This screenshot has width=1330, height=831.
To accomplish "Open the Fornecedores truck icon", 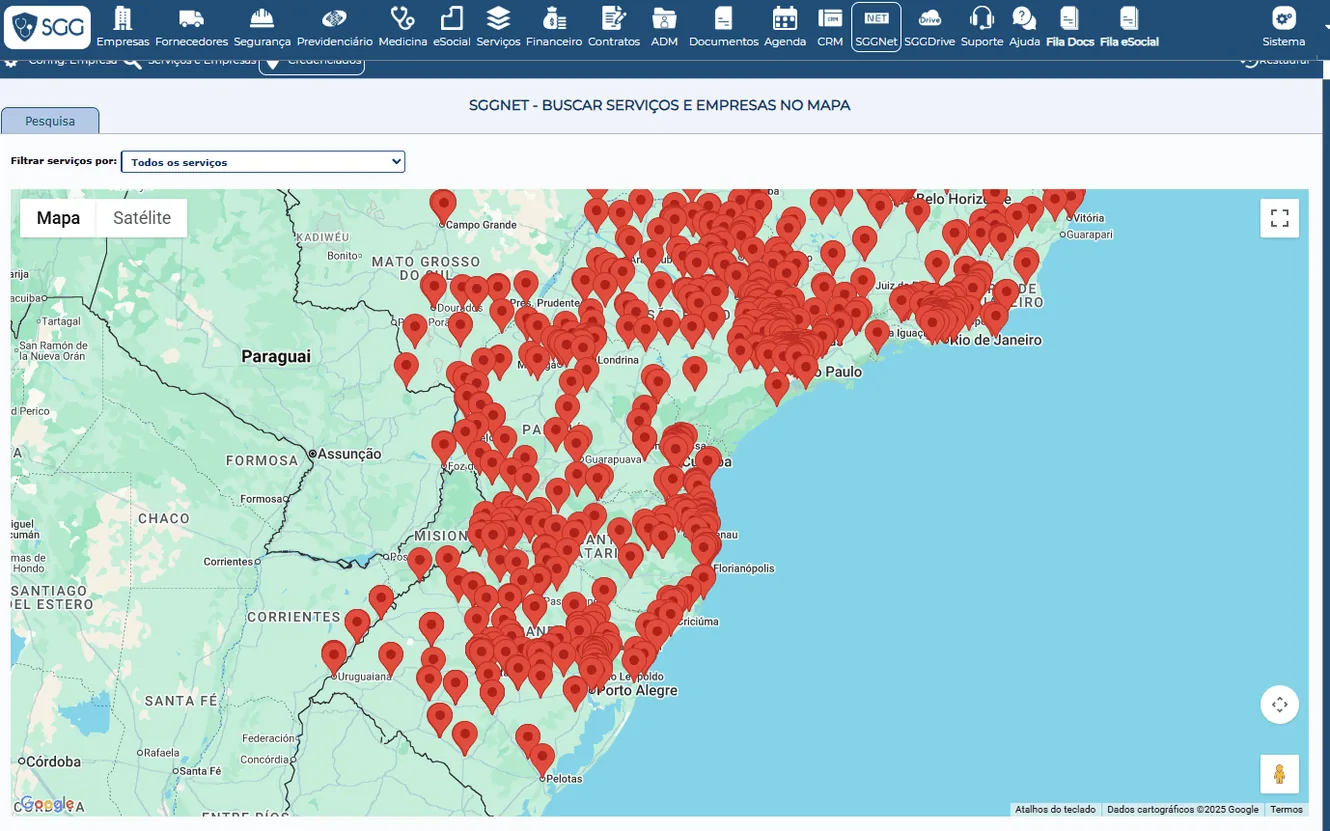I will pyautogui.click(x=191, y=19).
